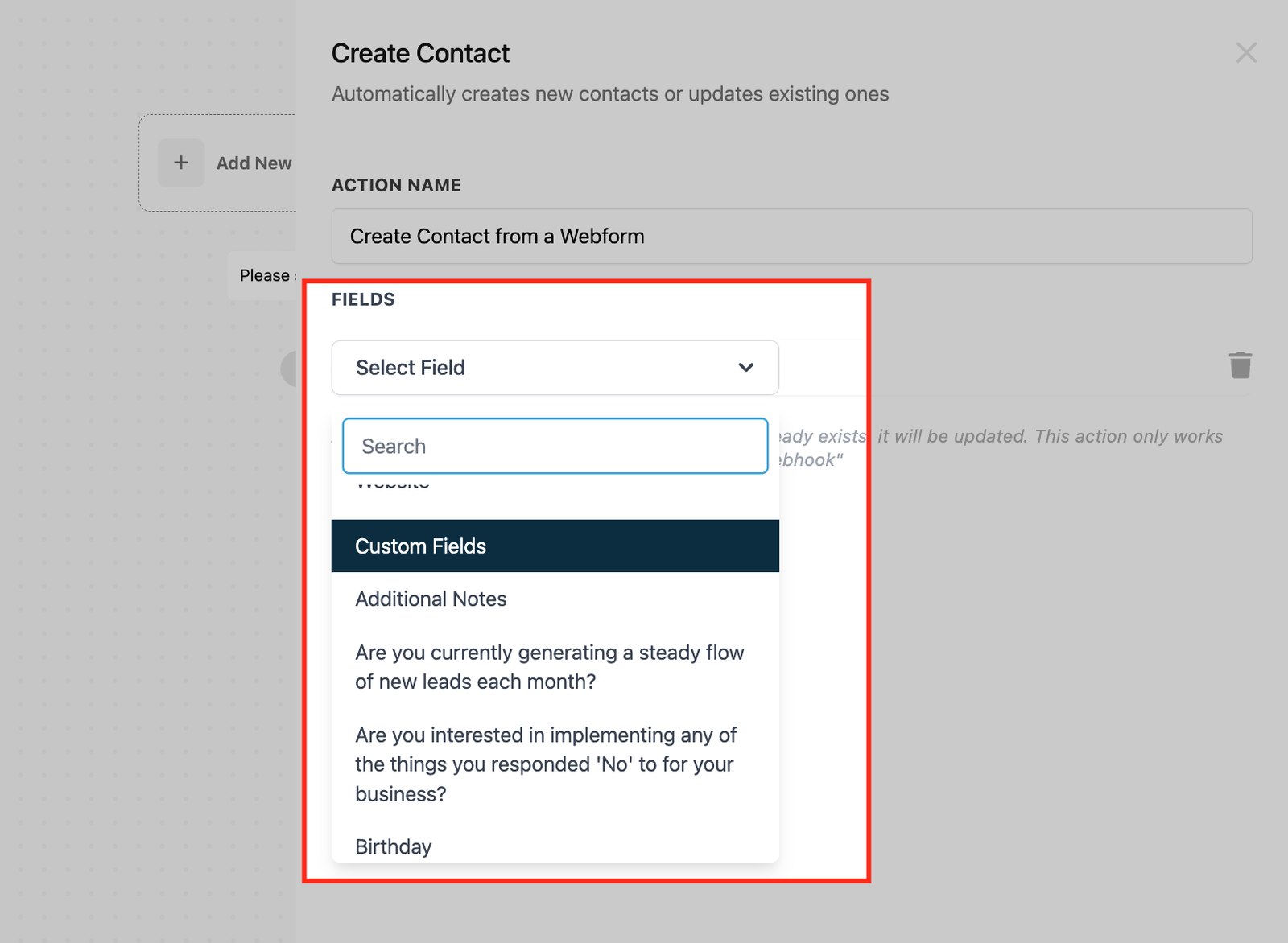Click the FIELDS section label
The height and width of the screenshot is (943, 1288).
tap(363, 299)
